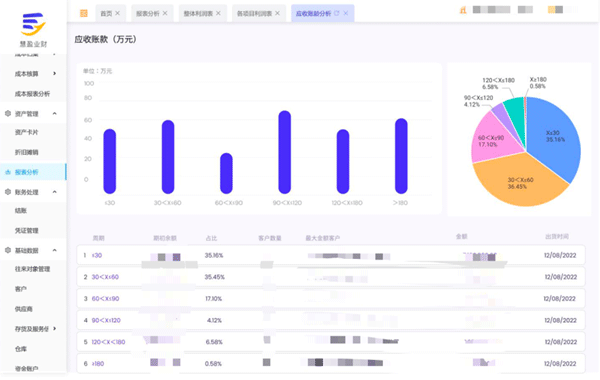This screenshot has height=380, width=600.
Task: Open the 120<X<180 period link in row 5
Action: coord(108,342)
